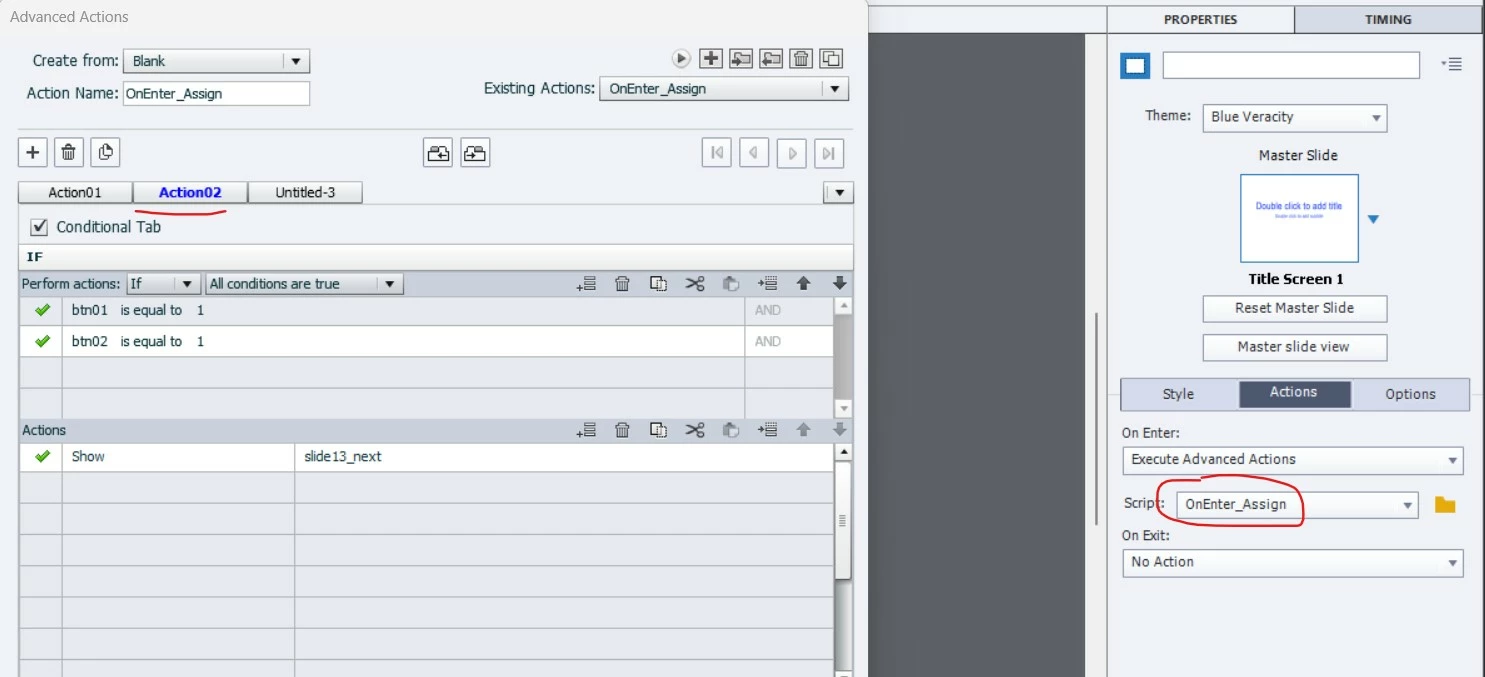Open the Properties panel tab
This screenshot has width=1485, height=677.
[x=1200, y=19]
